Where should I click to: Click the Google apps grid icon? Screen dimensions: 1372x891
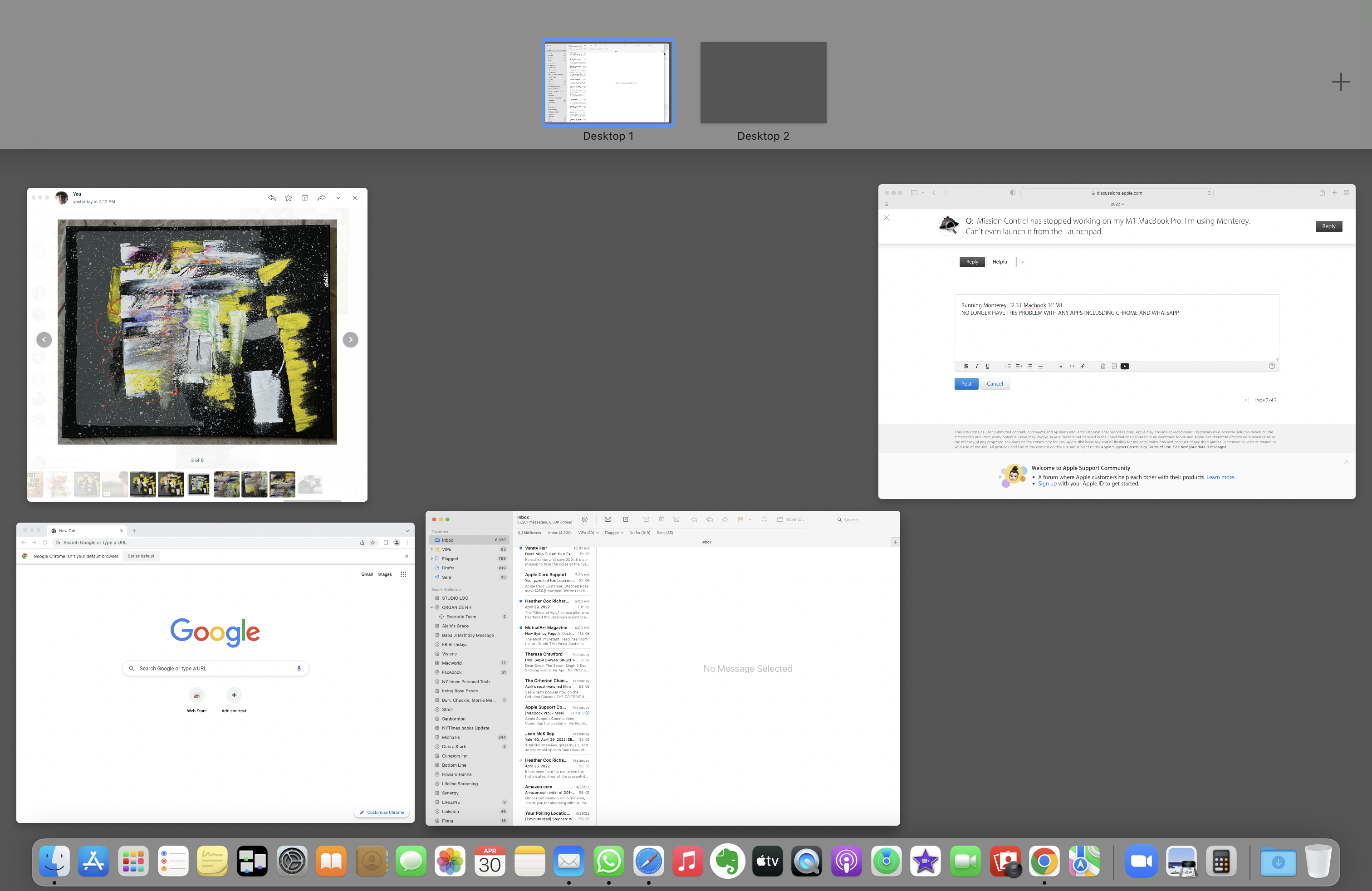(x=403, y=574)
